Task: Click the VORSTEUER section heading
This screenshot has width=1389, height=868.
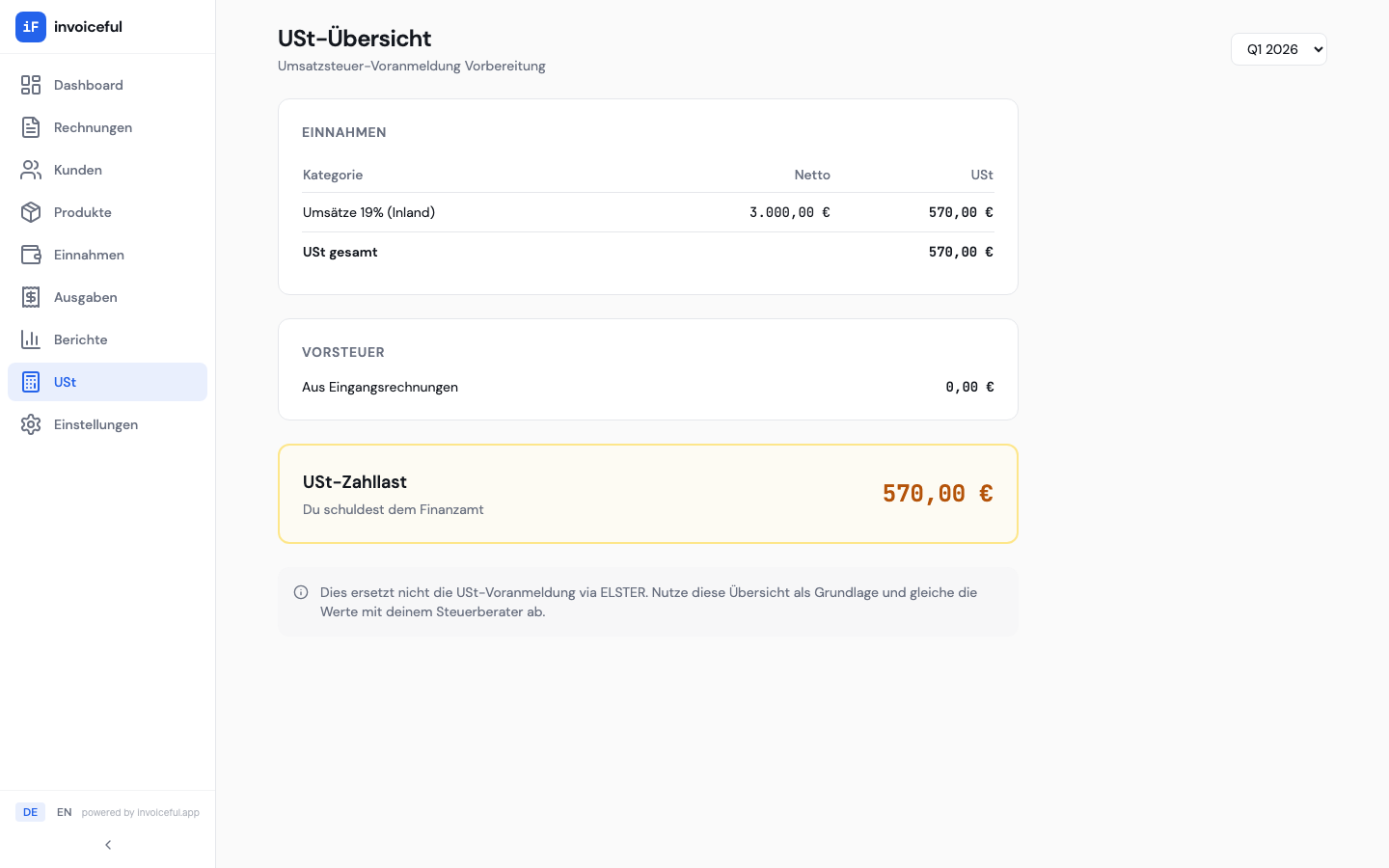Action: (343, 352)
